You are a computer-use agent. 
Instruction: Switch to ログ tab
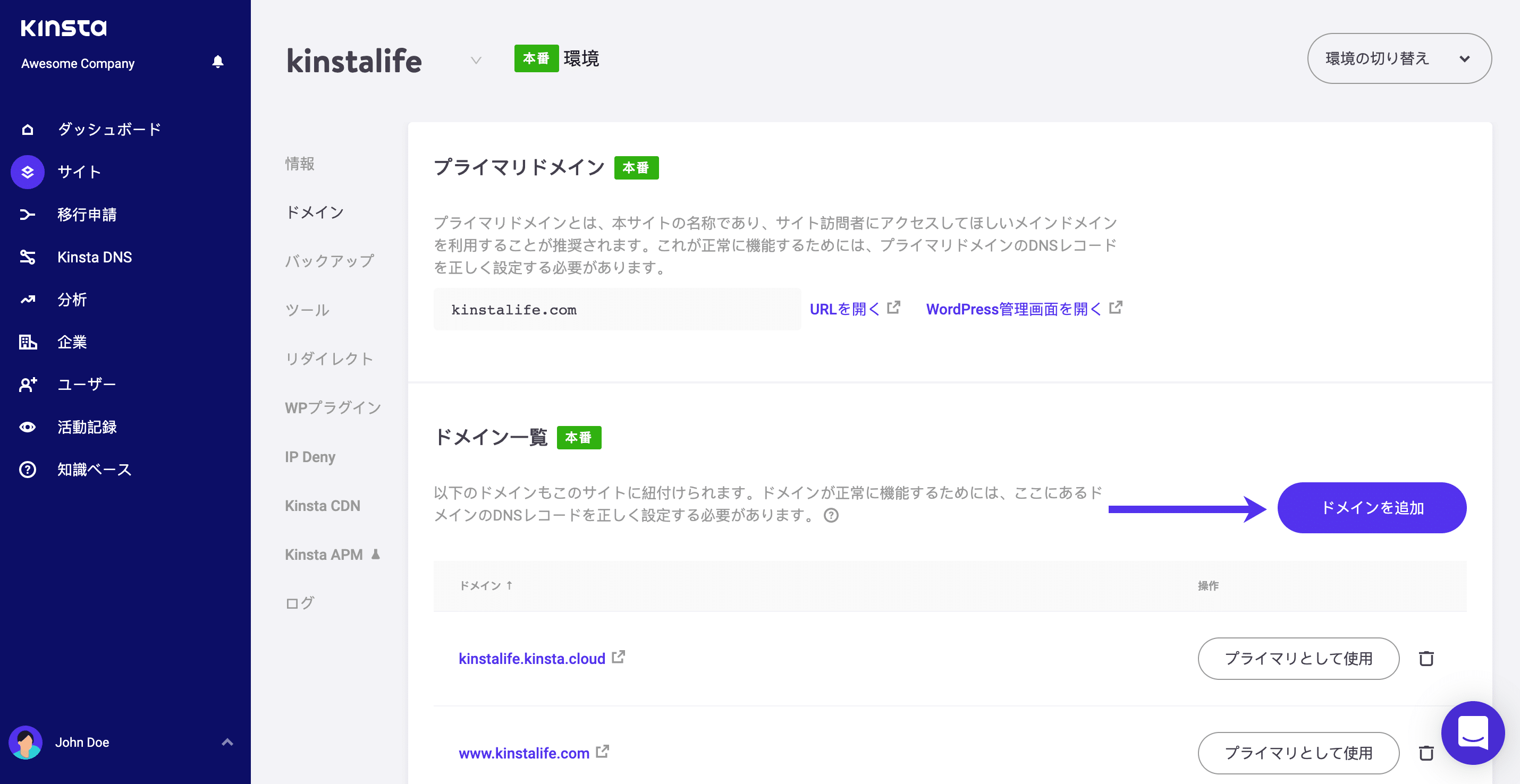point(300,603)
